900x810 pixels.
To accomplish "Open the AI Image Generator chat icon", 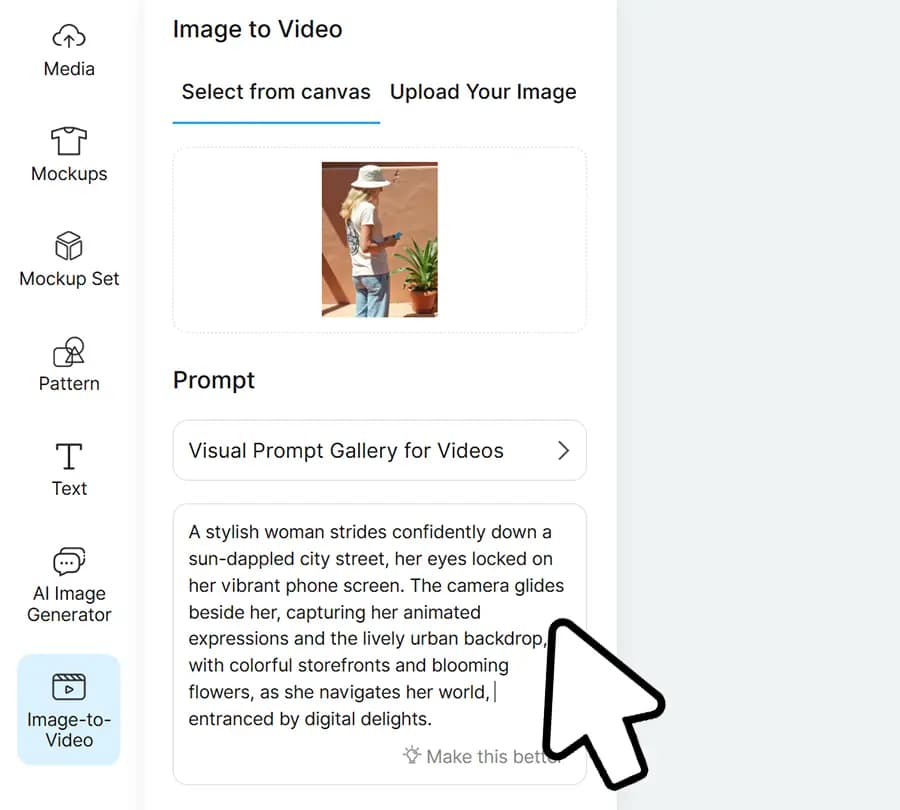I will (69, 561).
